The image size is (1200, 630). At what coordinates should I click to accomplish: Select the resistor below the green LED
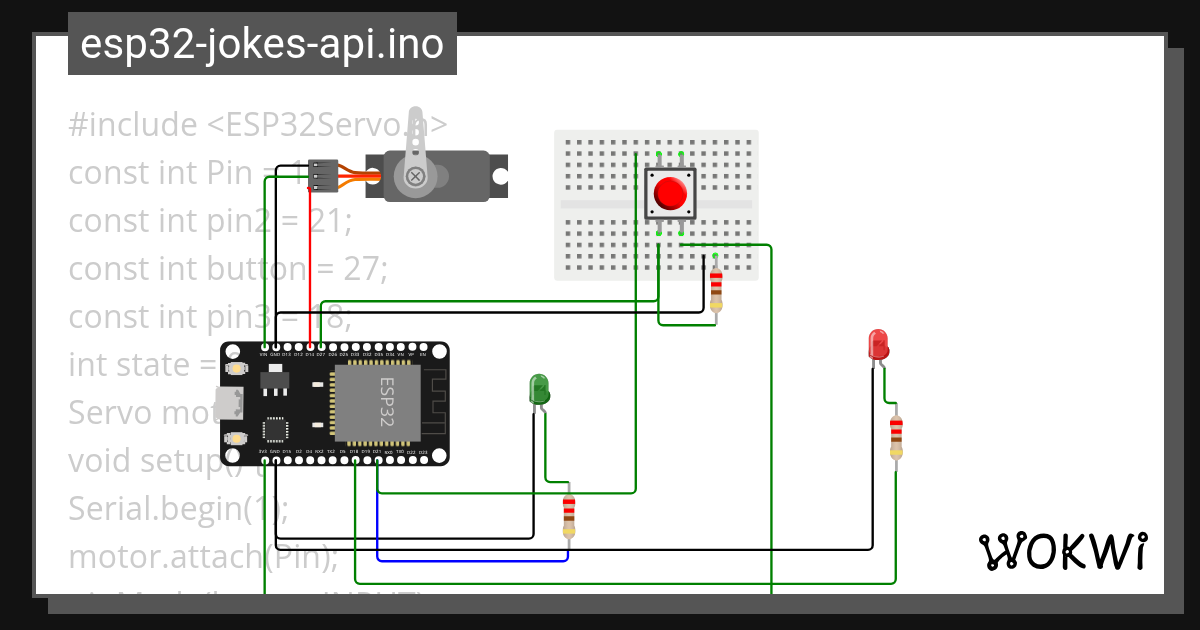pyautogui.click(x=568, y=515)
